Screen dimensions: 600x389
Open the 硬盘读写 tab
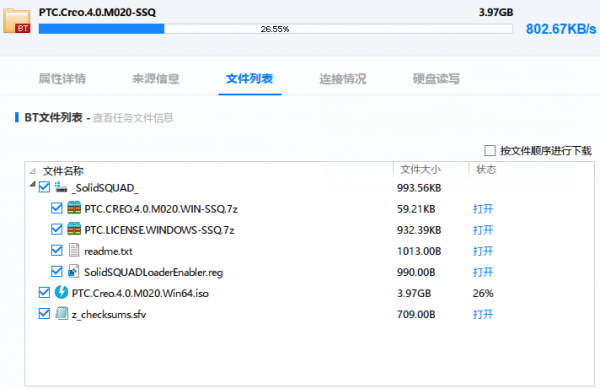pos(436,78)
